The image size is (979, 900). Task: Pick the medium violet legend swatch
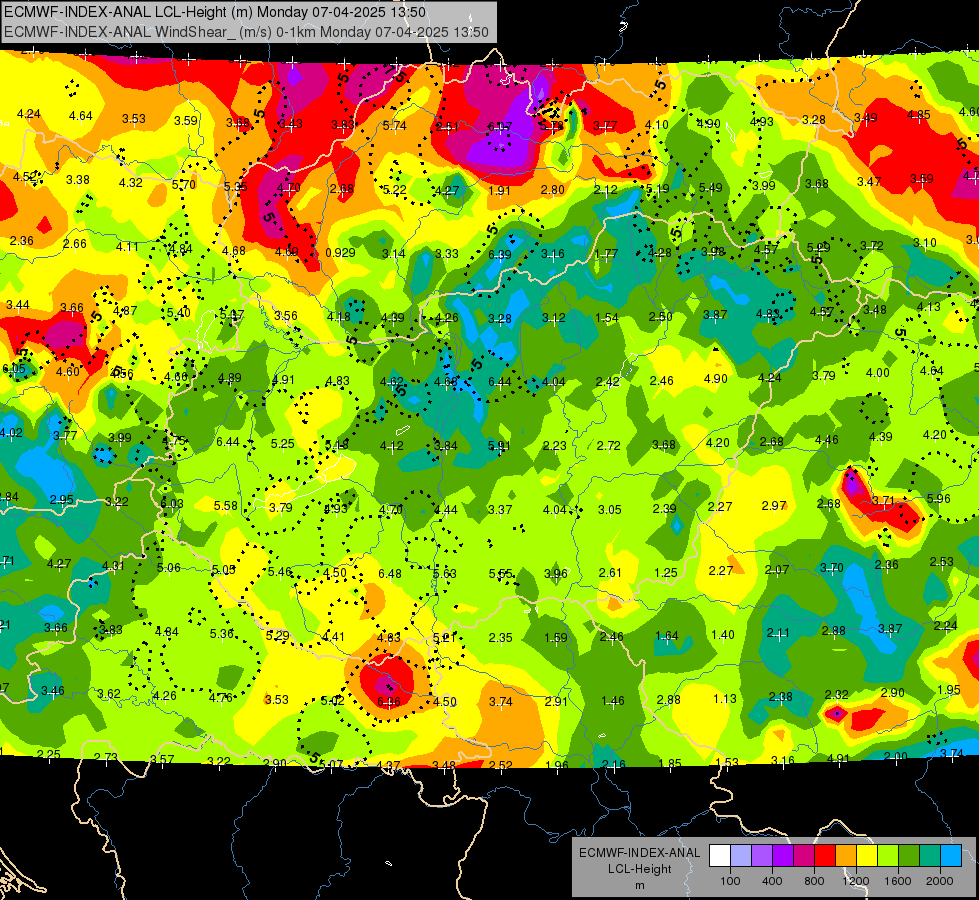tap(762, 855)
